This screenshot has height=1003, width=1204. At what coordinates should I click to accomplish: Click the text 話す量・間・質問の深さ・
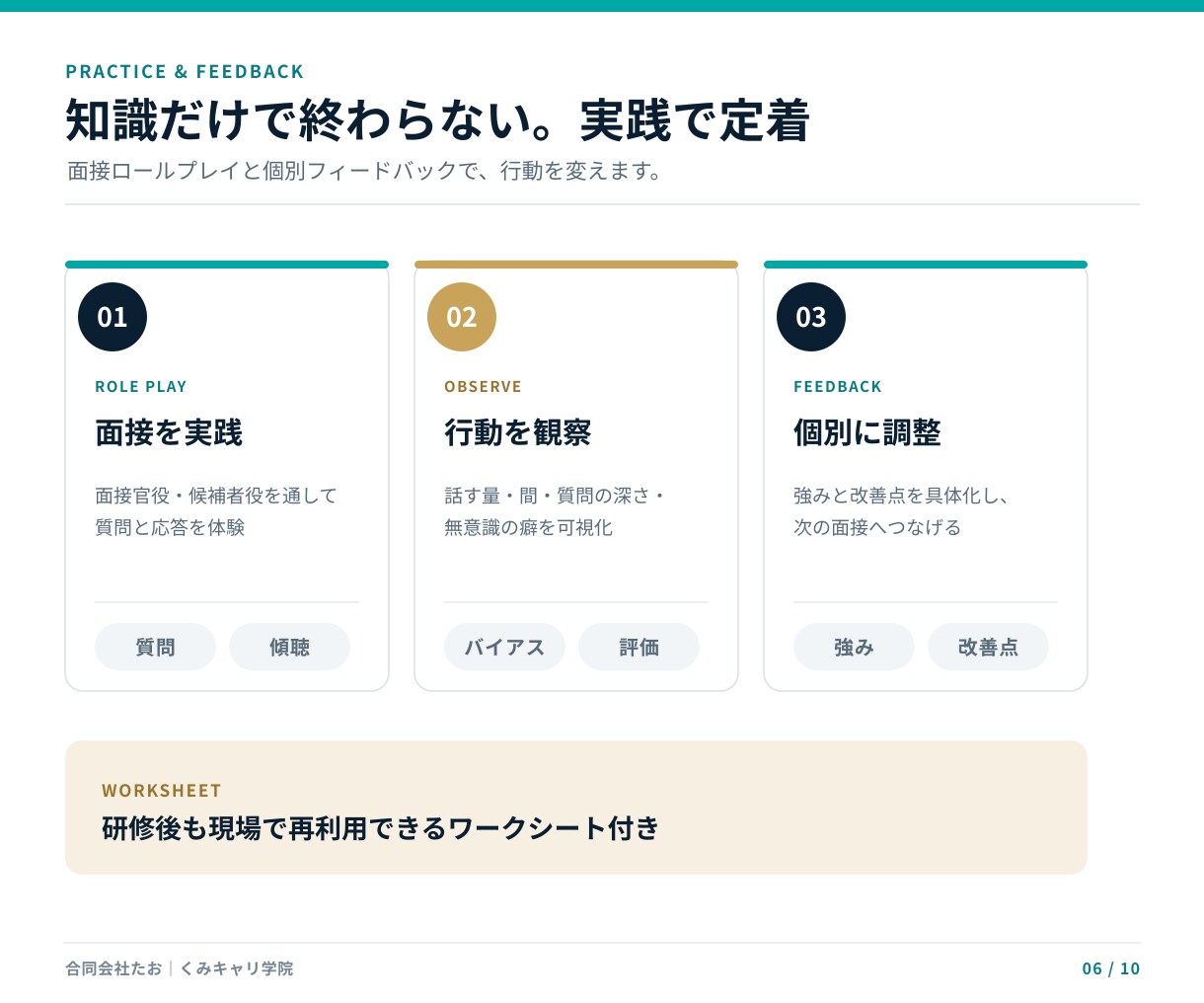pos(556,496)
